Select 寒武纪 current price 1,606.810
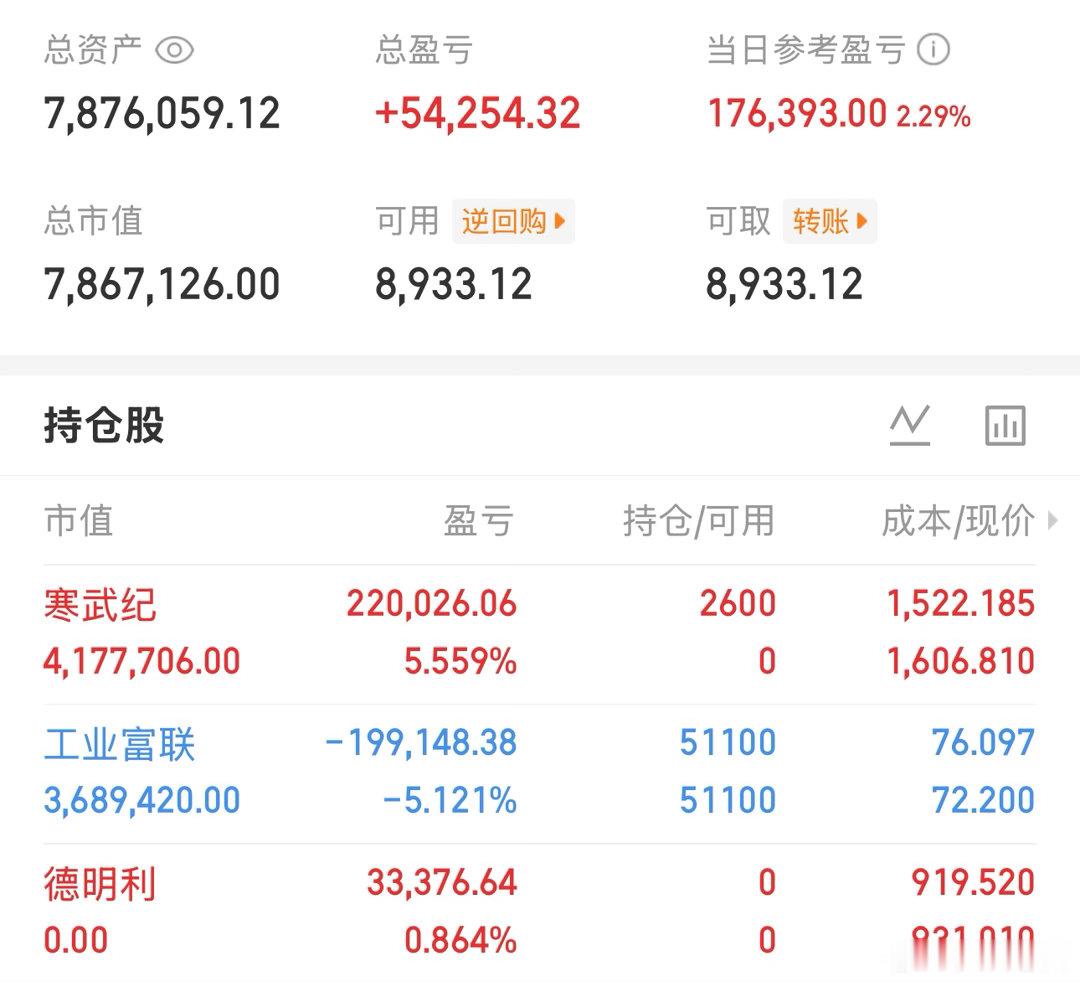The width and height of the screenshot is (1080, 982). coord(961,662)
